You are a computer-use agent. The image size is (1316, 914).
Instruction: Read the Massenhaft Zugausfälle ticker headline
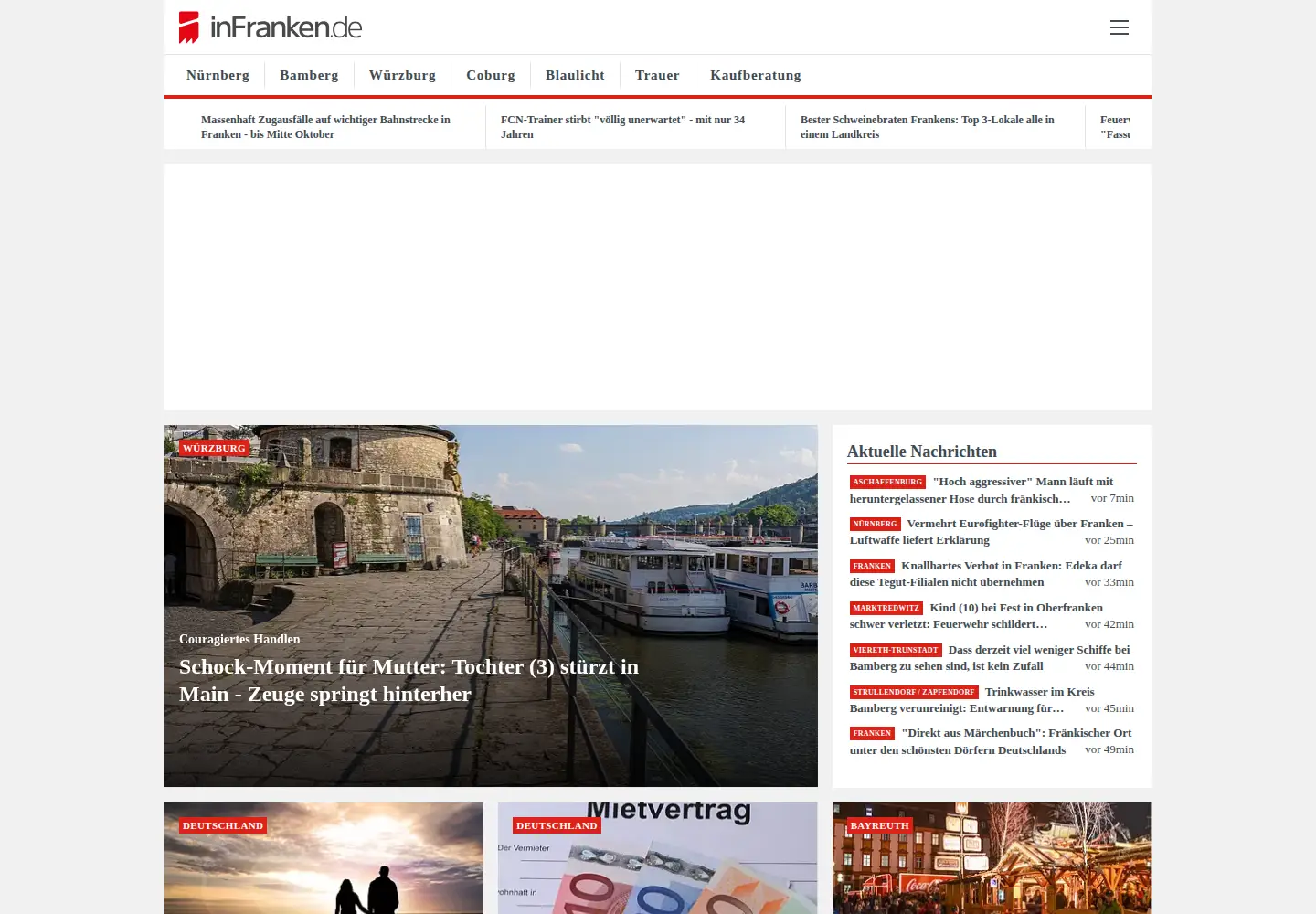[x=325, y=127]
